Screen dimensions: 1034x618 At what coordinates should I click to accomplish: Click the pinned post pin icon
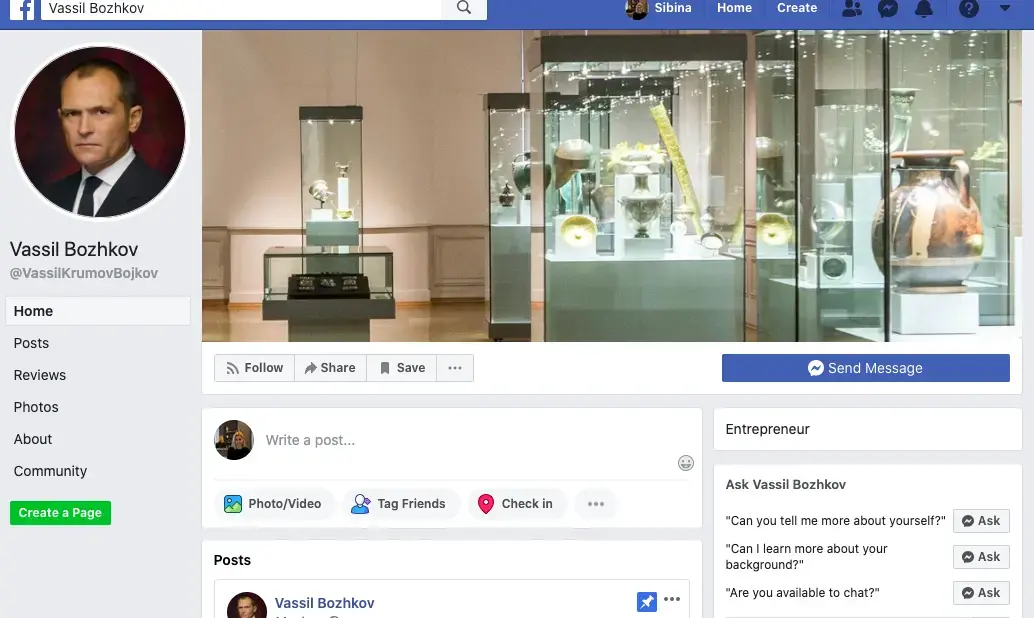(647, 601)
